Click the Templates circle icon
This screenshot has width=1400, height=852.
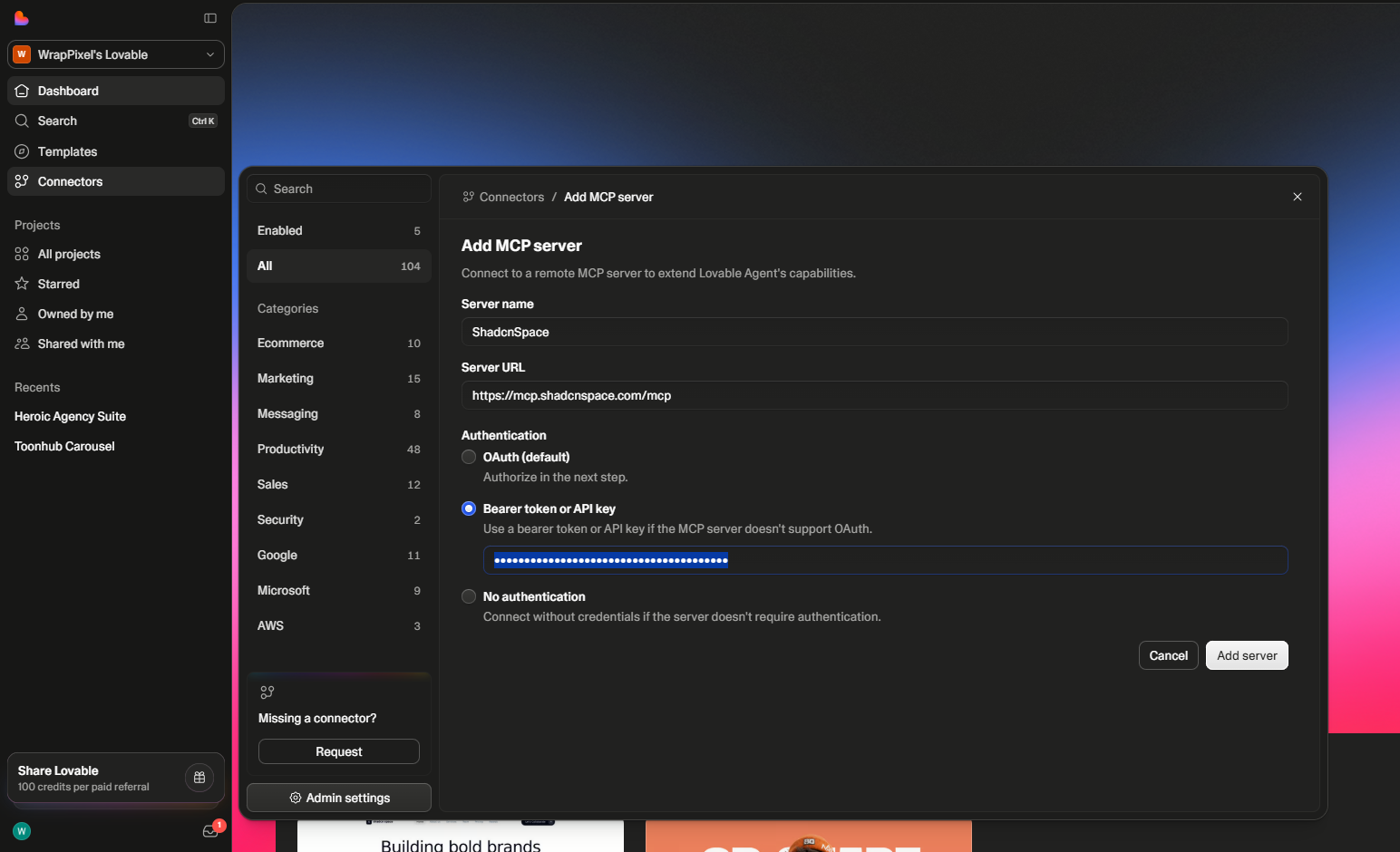point(22,151)
